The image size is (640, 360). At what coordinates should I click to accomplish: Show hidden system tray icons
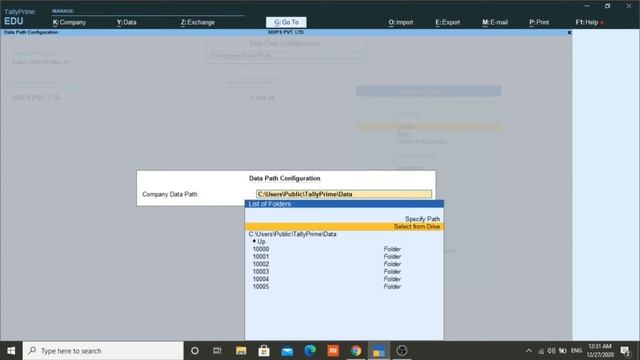pyautogui.click(x=529, y=351)
